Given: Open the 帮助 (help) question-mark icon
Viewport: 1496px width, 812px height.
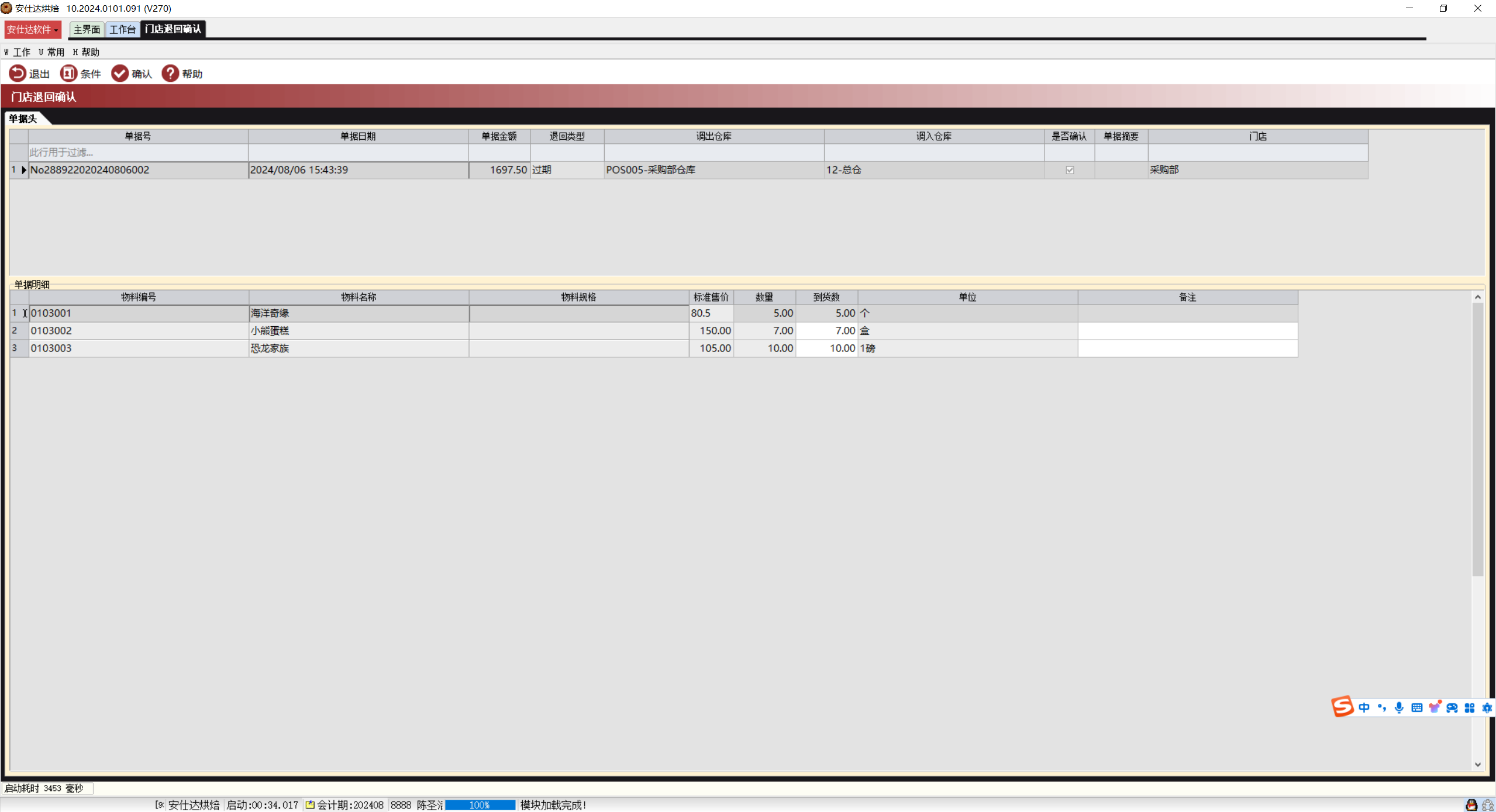Looking at the screenshot, I should [170, 74].
